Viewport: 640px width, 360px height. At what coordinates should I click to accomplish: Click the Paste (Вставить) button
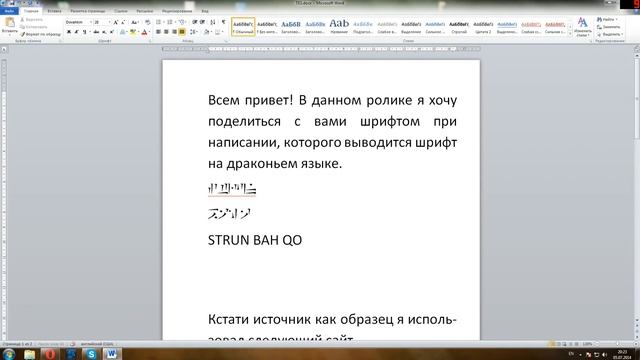pos(9,26)
